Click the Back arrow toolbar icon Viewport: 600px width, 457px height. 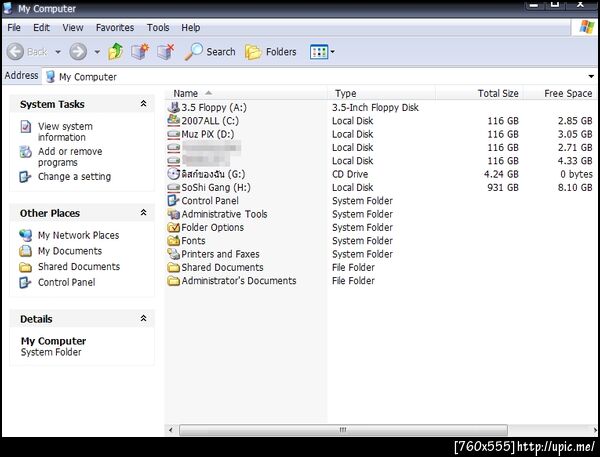(x=15, y=52)
